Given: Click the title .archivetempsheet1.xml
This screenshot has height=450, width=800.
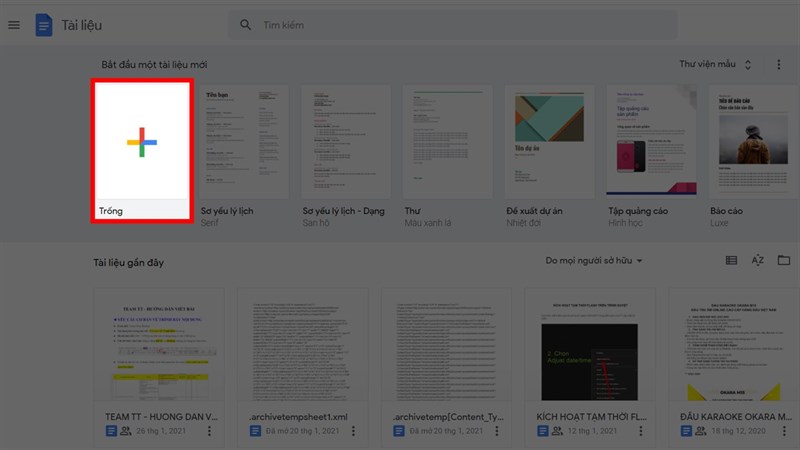Looking at the screenshot, I should click(298, 417).
